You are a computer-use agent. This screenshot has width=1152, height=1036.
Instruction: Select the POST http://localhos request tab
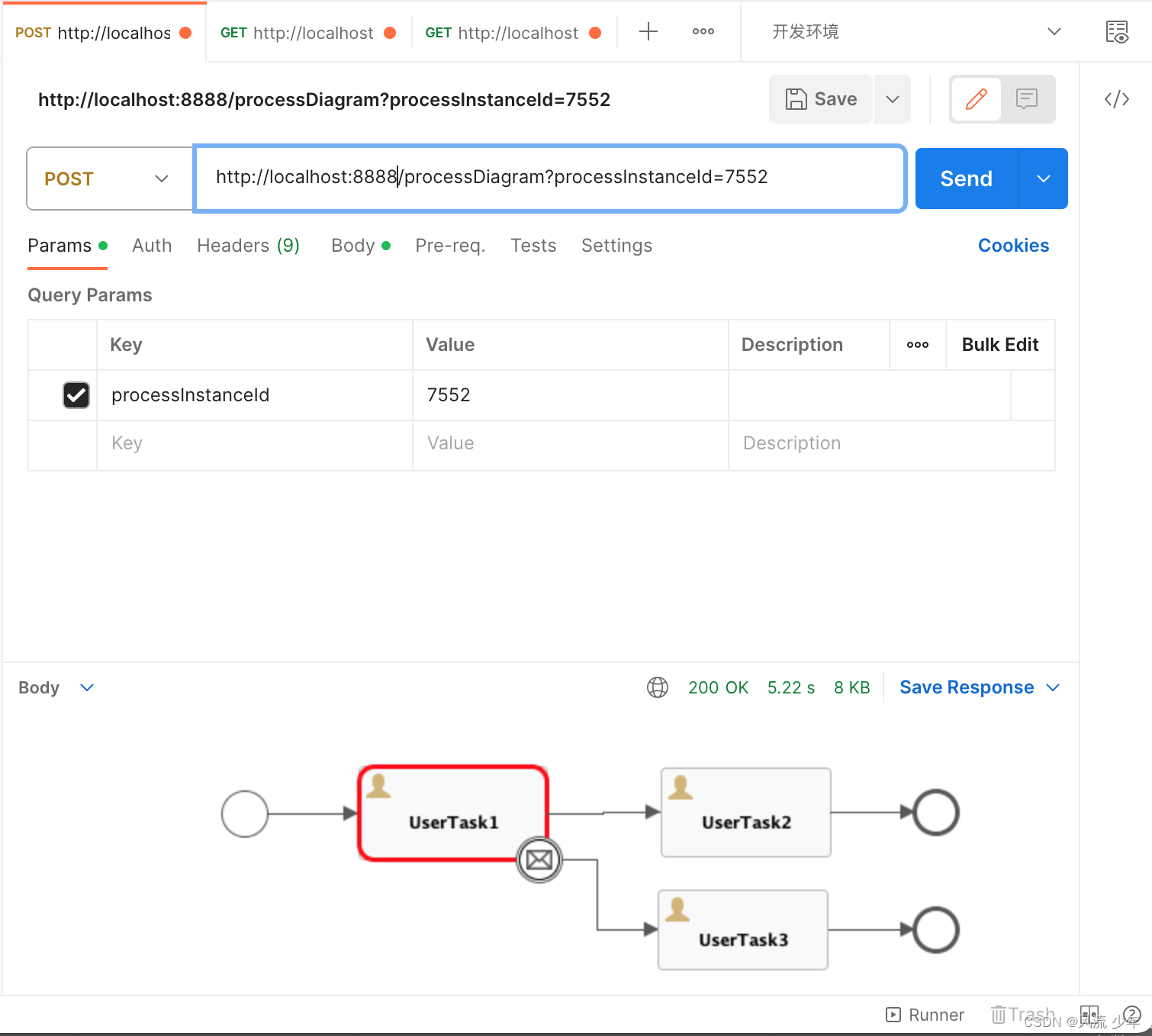104,33
